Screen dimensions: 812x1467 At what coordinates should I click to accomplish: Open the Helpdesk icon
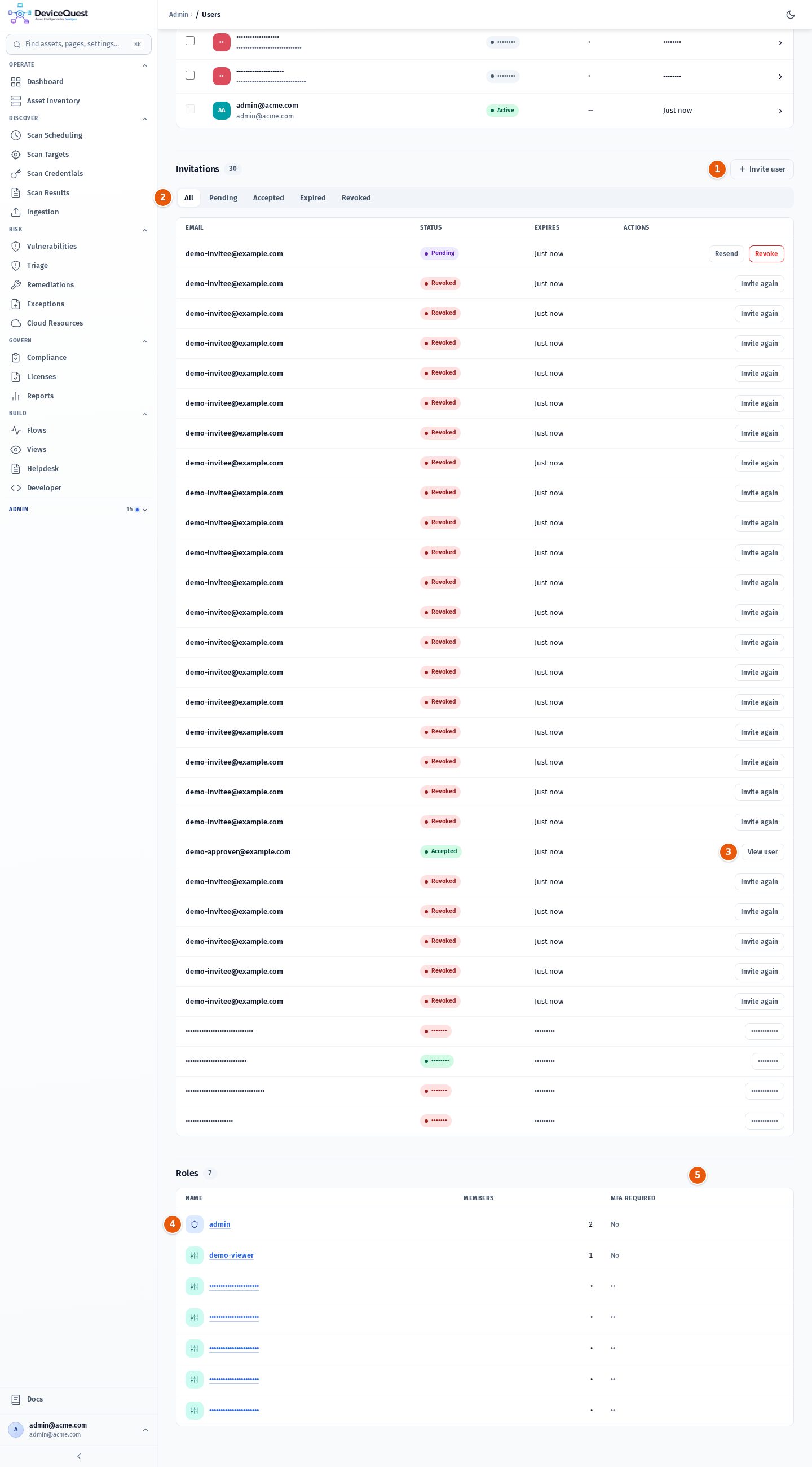point(16,469)
